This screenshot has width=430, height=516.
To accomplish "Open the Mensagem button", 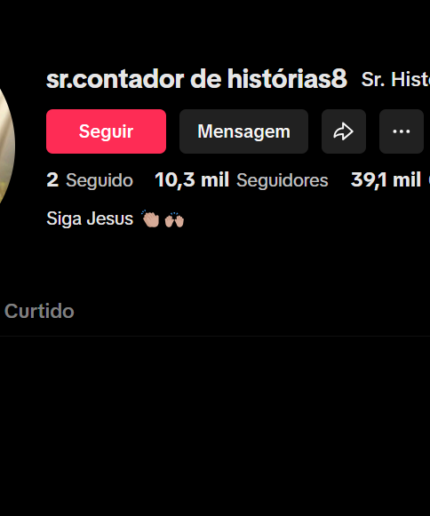I will point(244,131).
